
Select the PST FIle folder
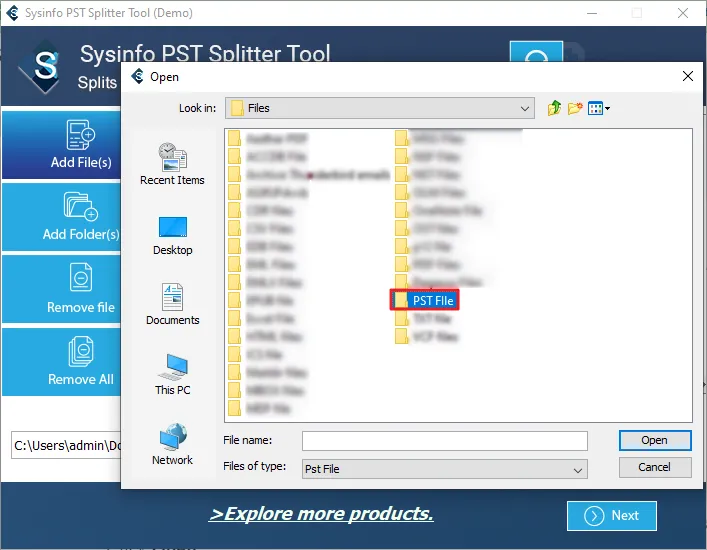coord(424,300)
